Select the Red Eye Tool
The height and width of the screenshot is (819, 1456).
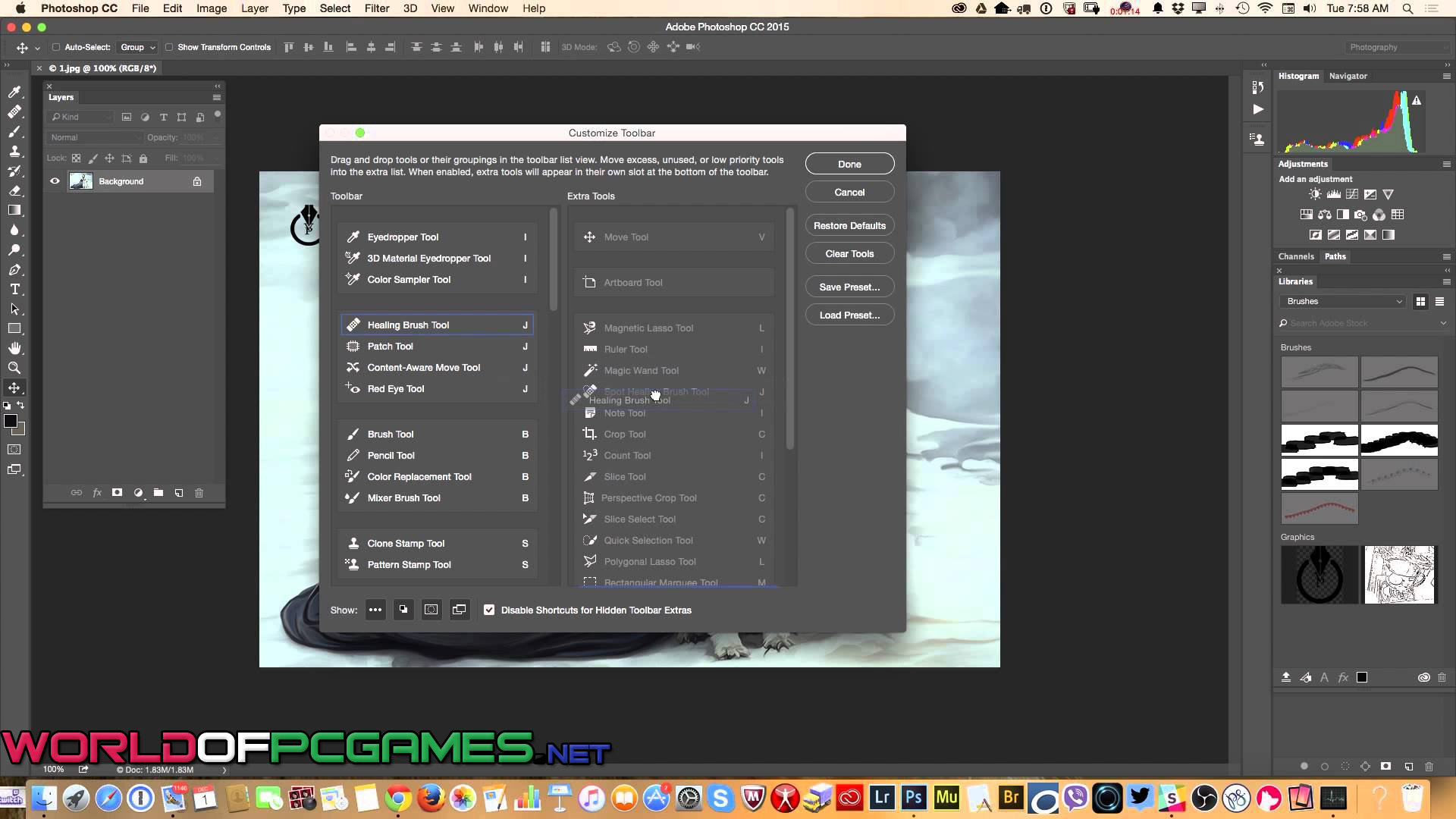tap(396, 389)
